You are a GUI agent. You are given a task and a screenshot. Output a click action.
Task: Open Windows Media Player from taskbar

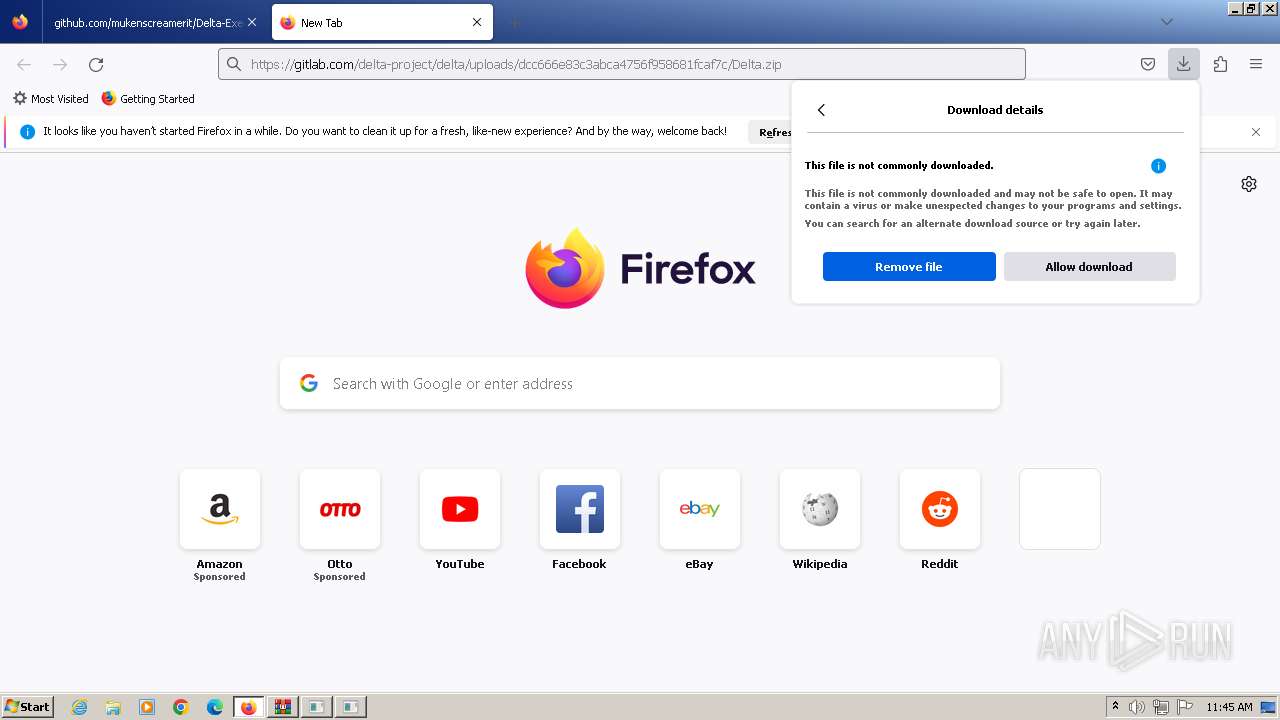click(x=147, y=707)
